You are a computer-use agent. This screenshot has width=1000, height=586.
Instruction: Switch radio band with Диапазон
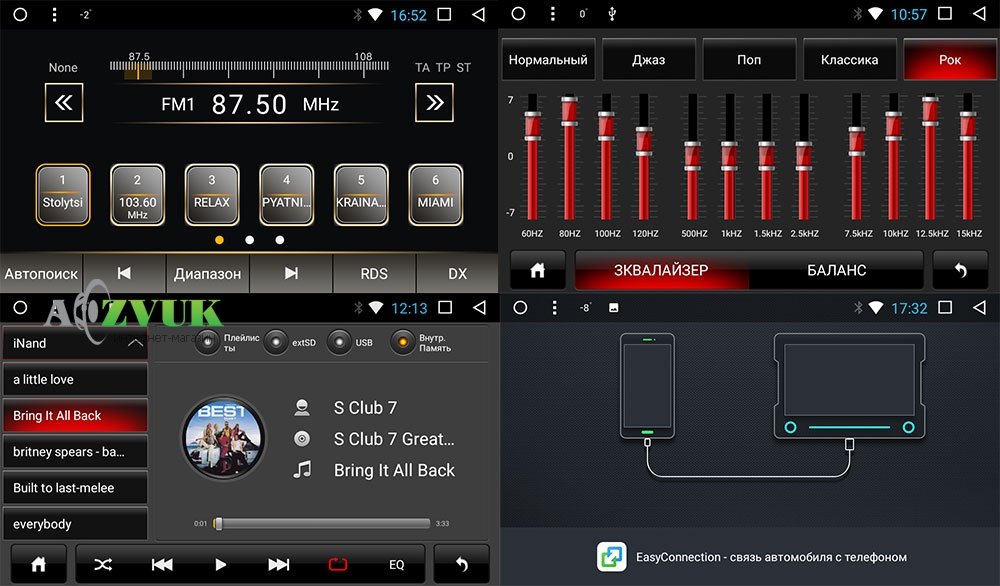208,274
